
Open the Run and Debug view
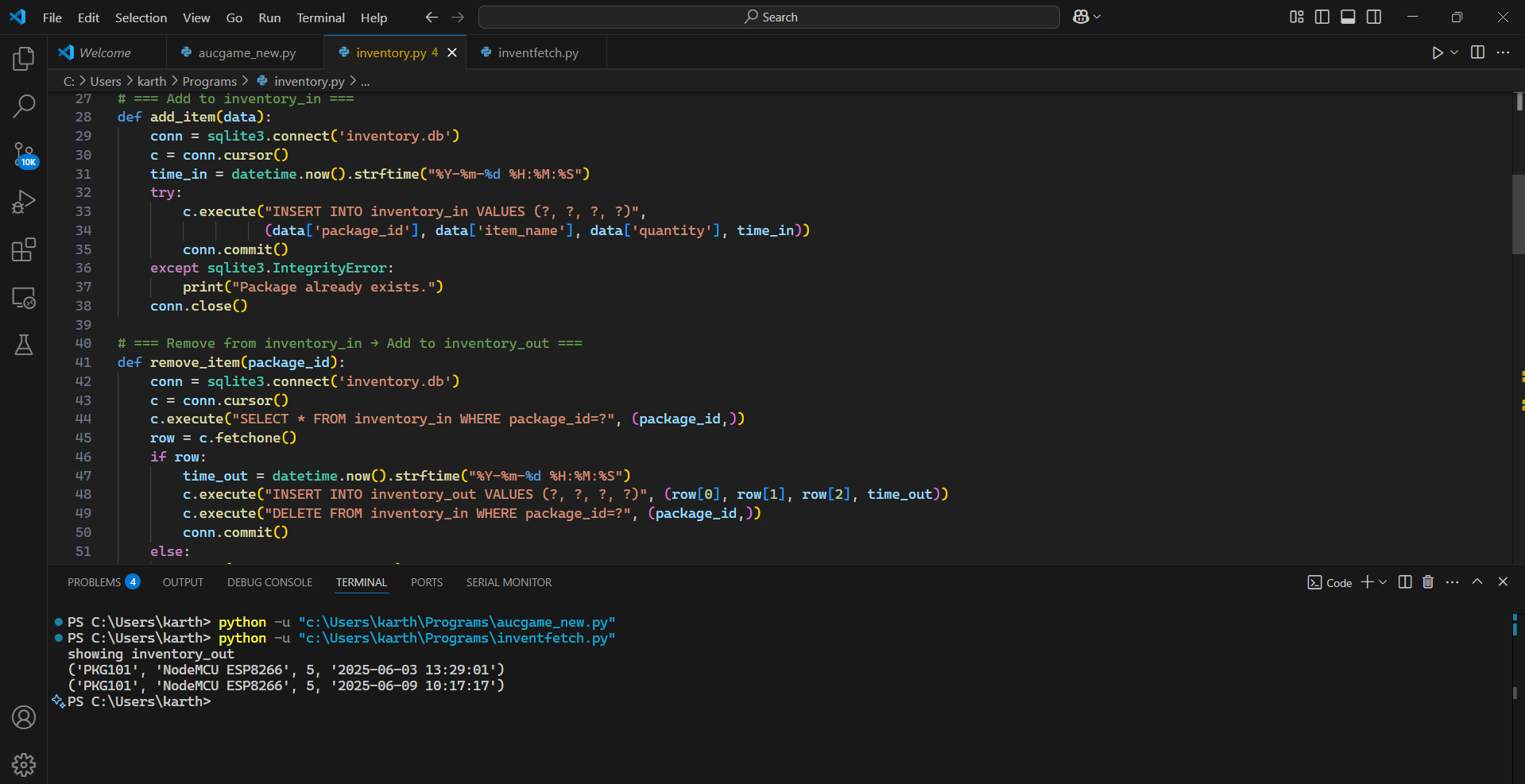(24, 202)
